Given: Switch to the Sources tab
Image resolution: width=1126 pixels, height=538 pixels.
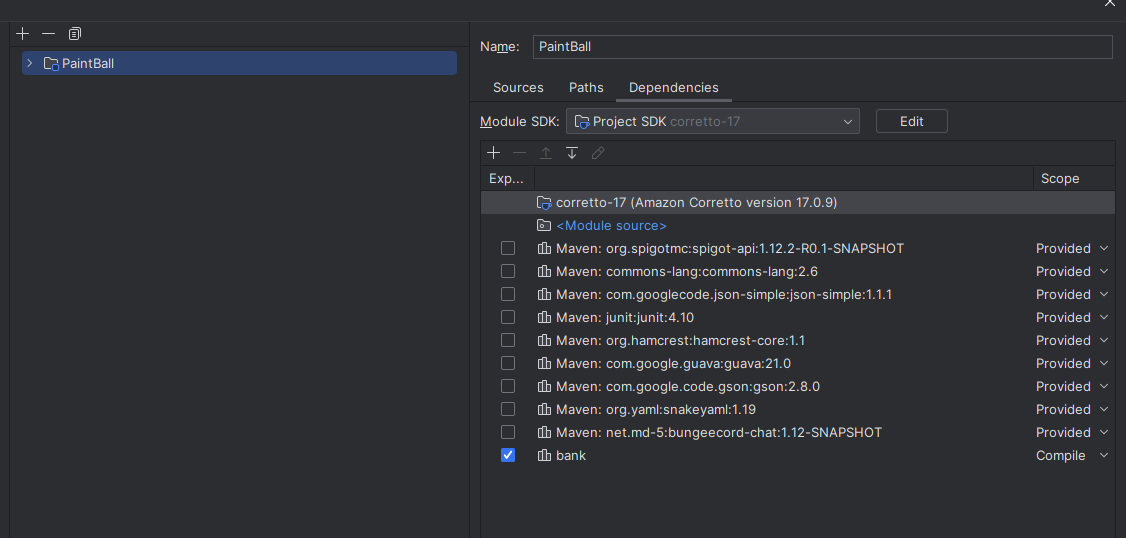Looking at the screenshot, I should 518,88.
